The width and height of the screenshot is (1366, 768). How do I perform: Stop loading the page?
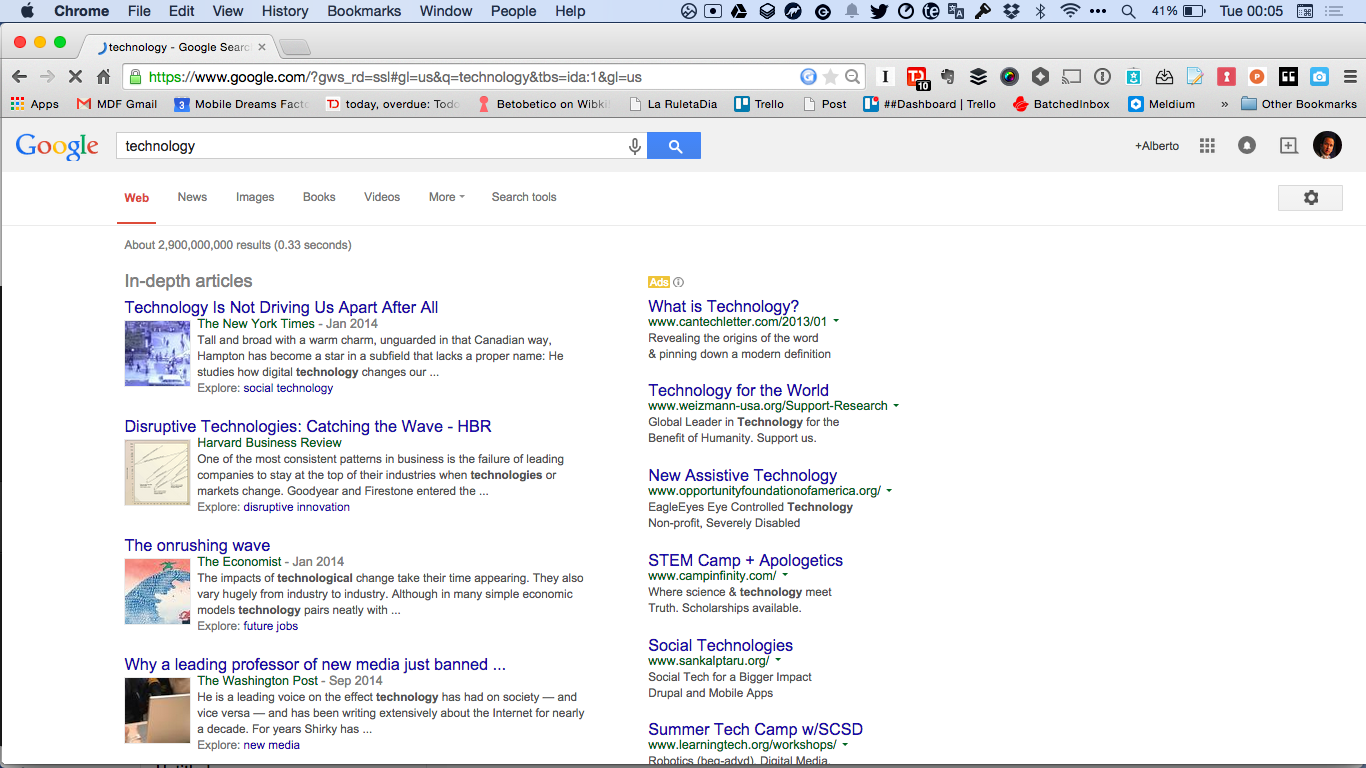[76, 77]
